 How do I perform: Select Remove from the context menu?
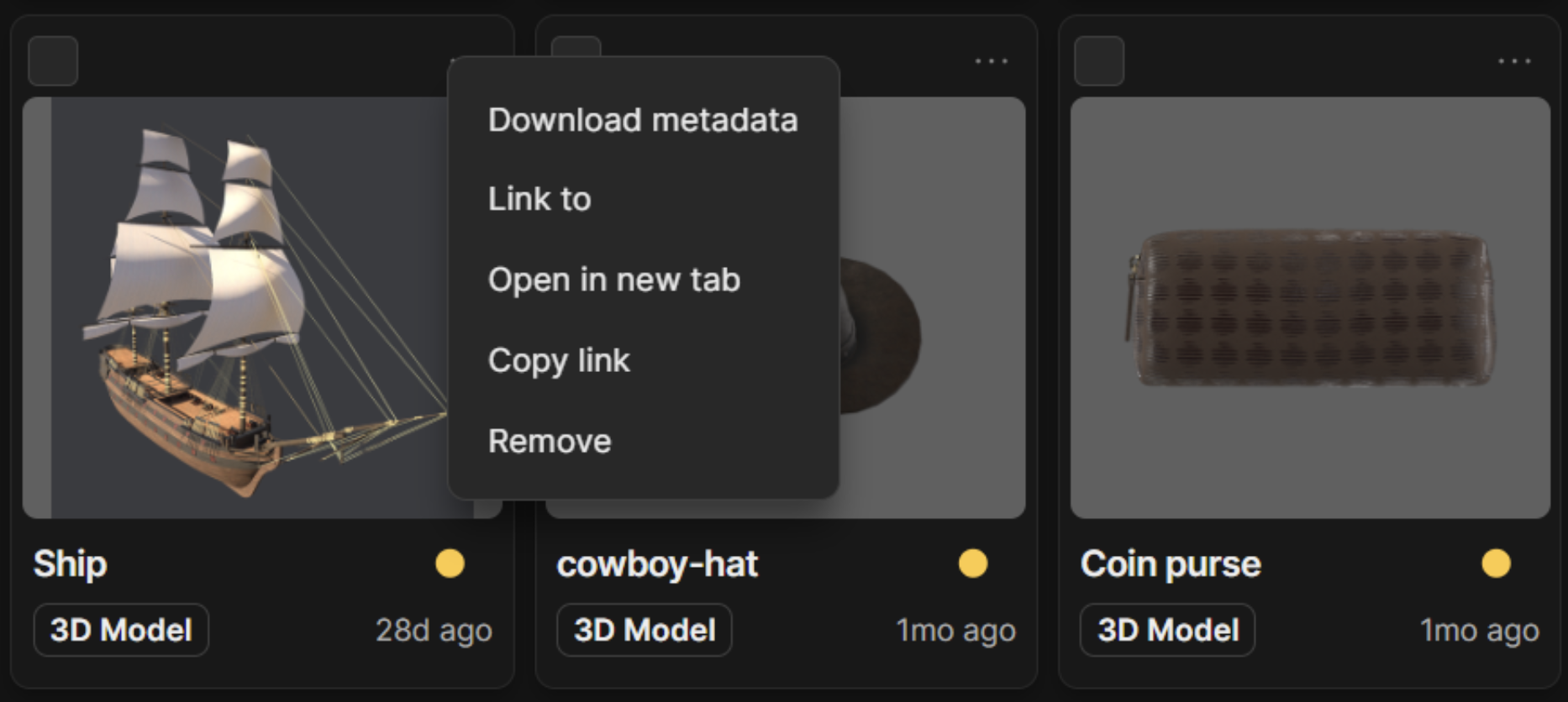pyautogui.click(x=550, y=440)
